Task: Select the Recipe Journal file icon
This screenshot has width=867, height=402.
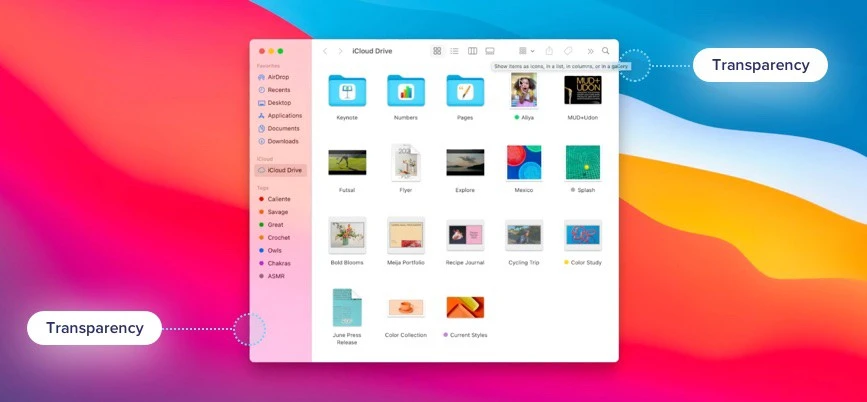Action: [x=465, y=235]
